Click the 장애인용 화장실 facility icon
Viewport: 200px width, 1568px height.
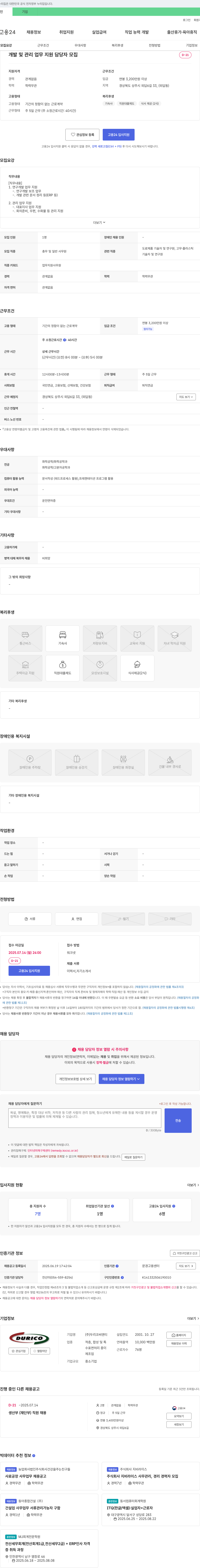123,762
